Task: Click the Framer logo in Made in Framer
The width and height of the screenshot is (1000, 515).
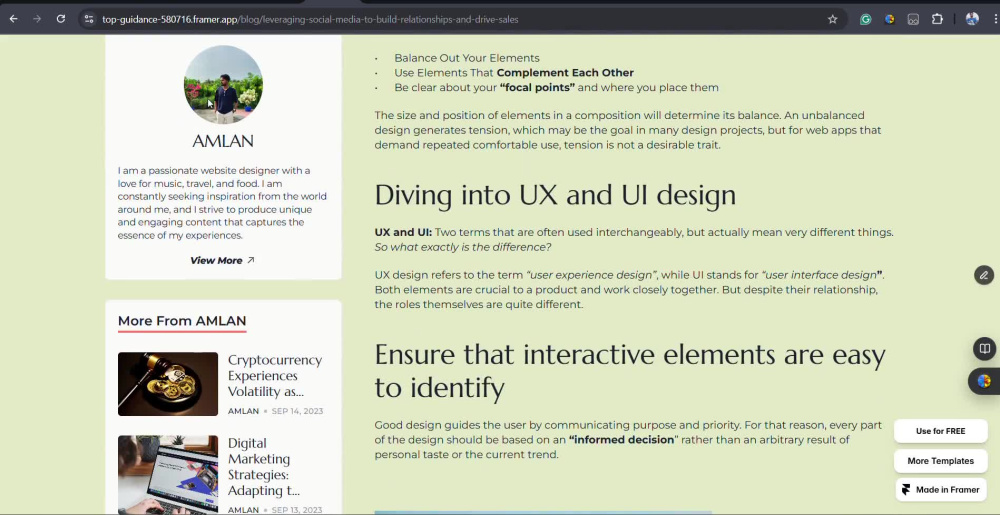Action: [906, 490]
